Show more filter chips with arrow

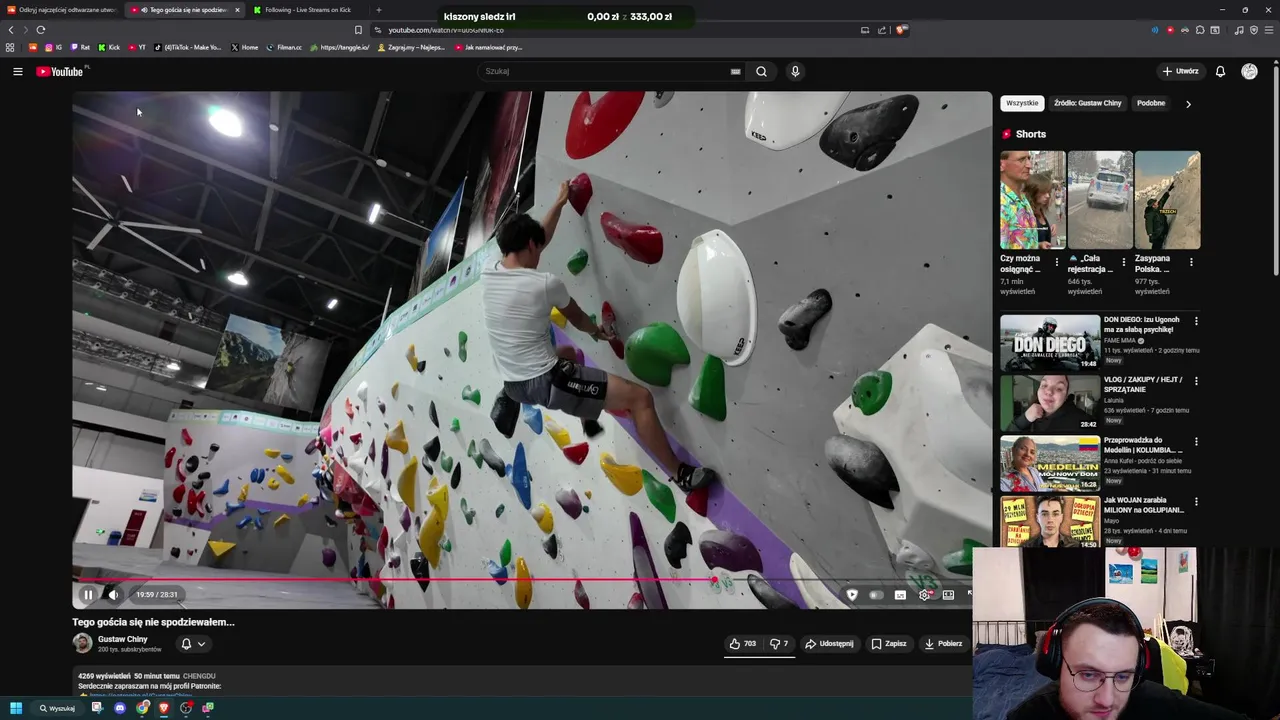tap(1188, 103)
